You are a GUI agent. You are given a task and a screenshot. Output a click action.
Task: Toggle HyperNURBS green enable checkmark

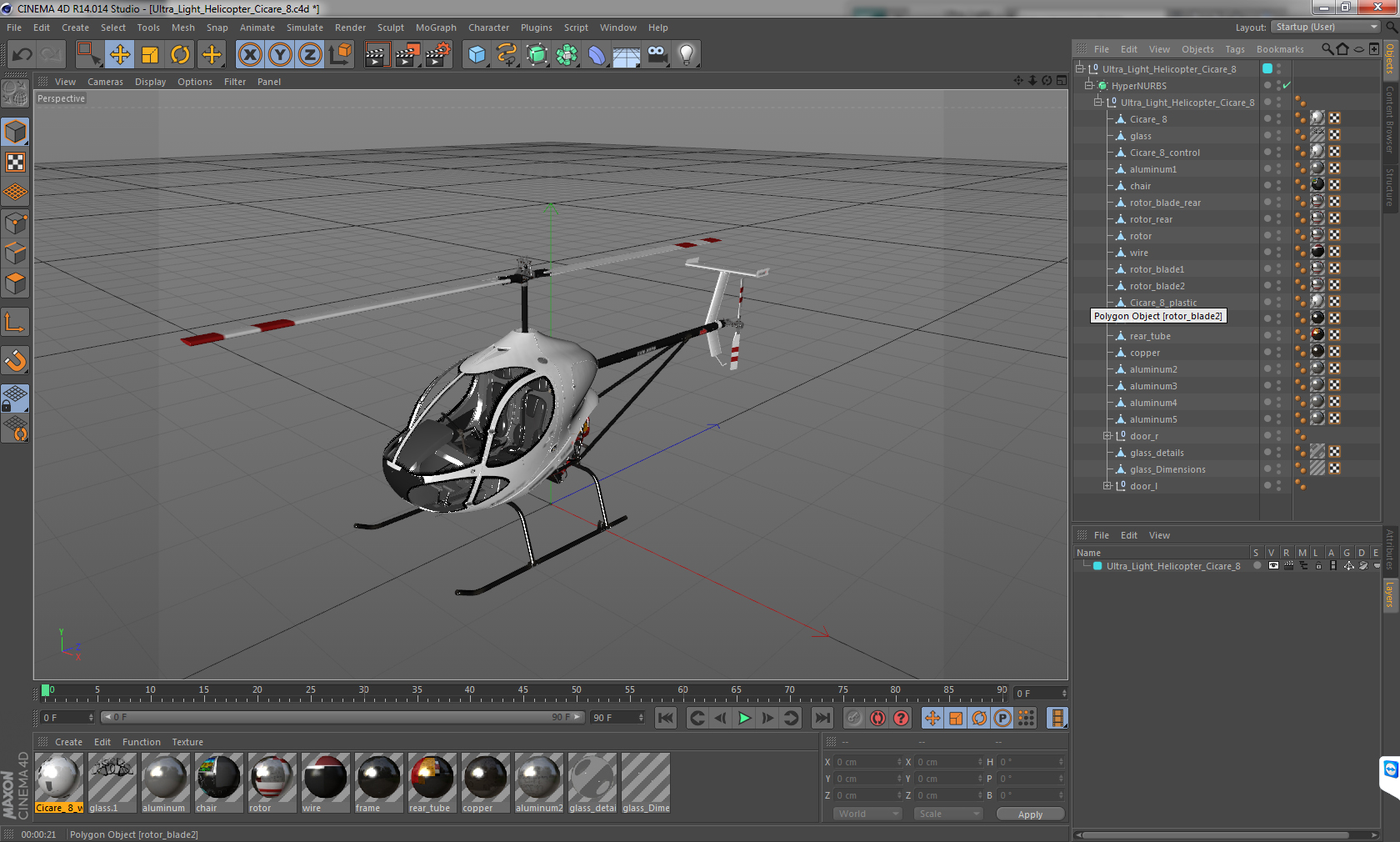pyautogui.click(x=1287, y=86)
